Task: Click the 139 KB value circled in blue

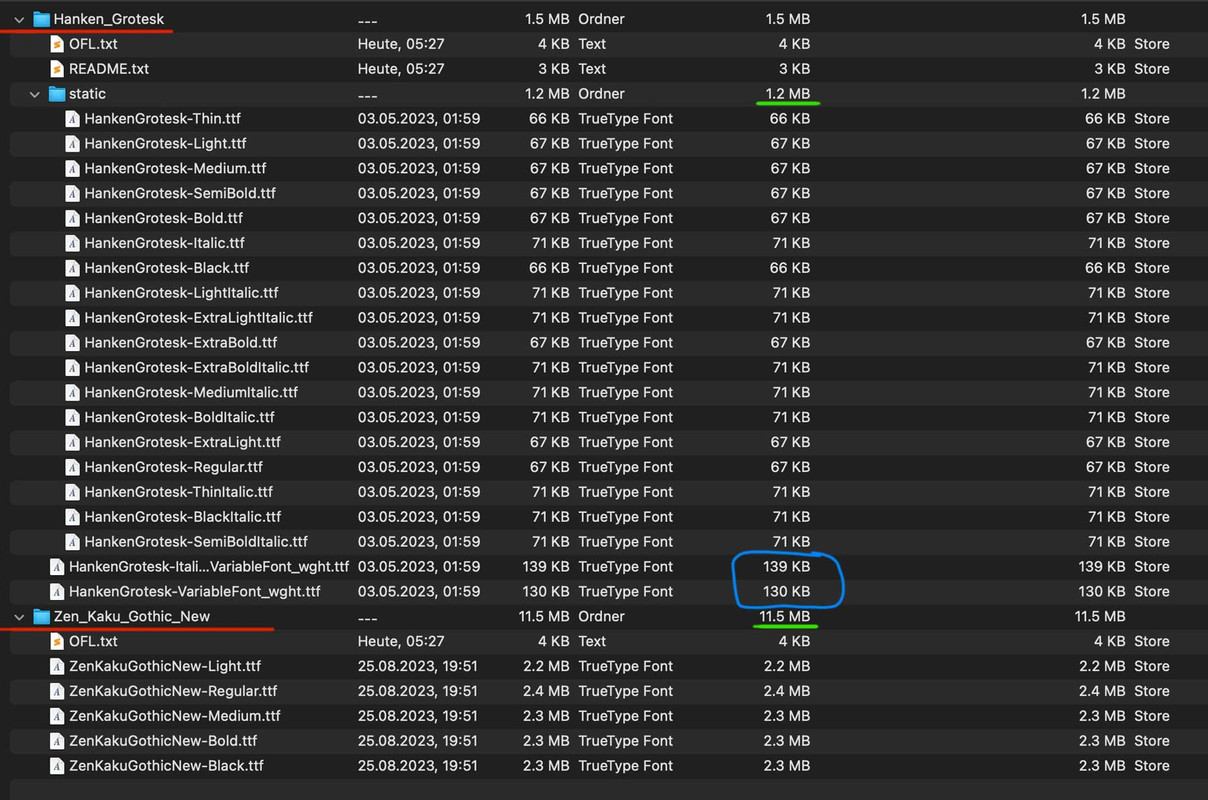Action: (x=786, y=567)
